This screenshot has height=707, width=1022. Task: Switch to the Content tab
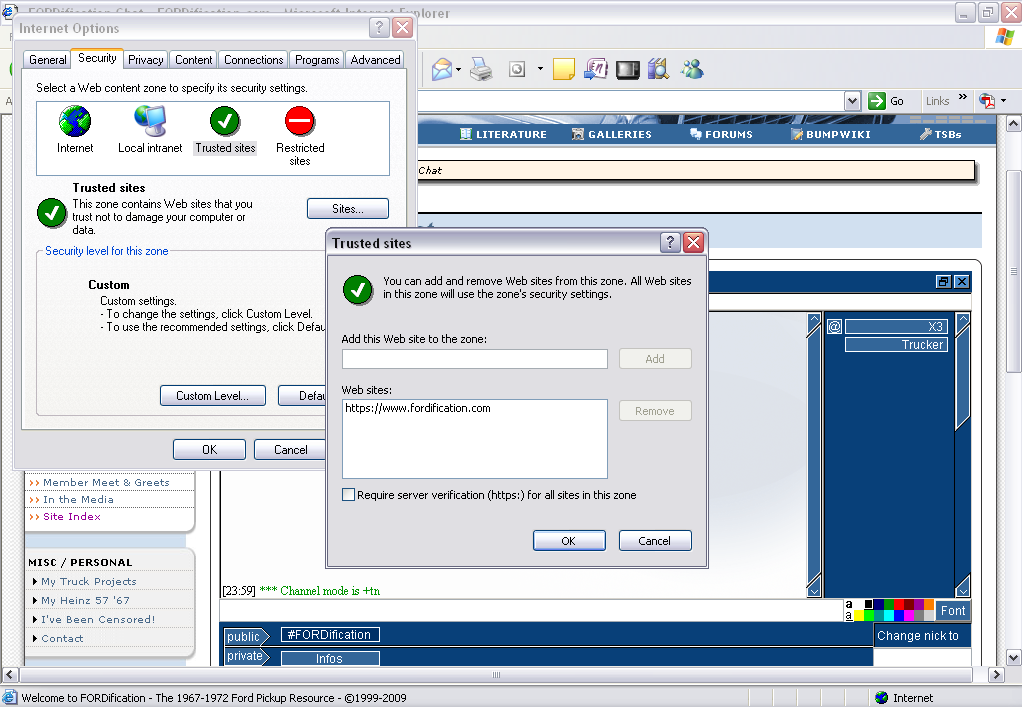click(194, 60)
